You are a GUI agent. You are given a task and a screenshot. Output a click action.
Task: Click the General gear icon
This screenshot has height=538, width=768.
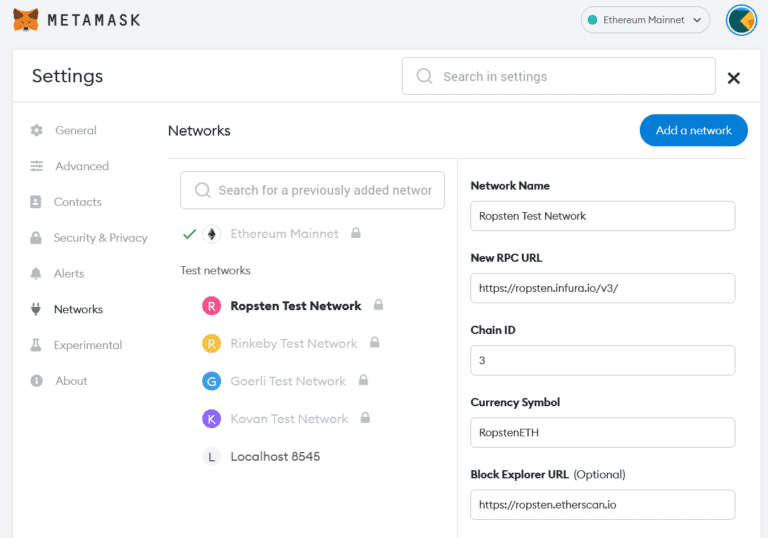click(x=36, y=130)
